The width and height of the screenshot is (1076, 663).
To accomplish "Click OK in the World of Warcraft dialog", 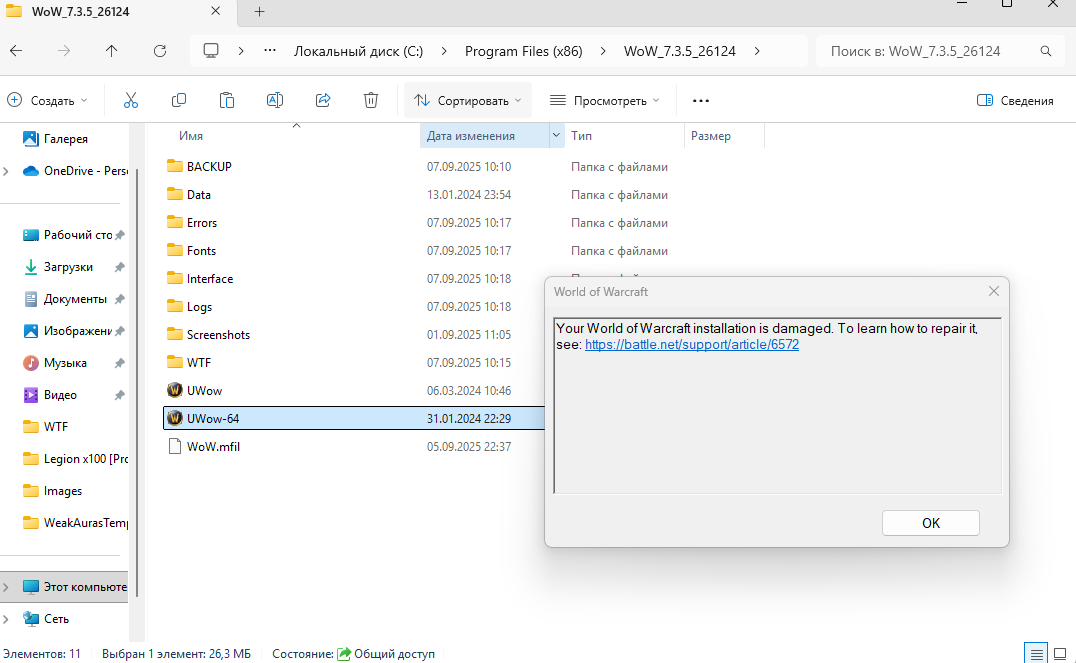I will (x=931, y=523).
